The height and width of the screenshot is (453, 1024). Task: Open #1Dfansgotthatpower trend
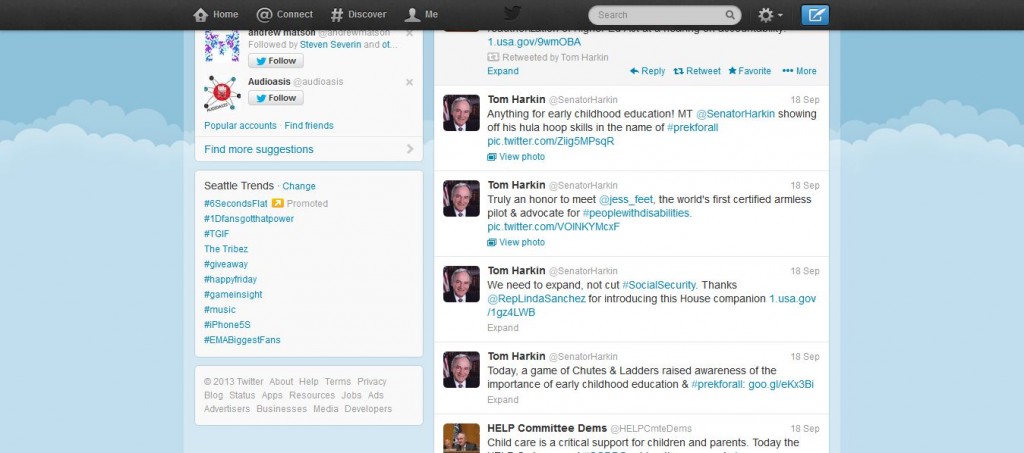coord(249,219)
